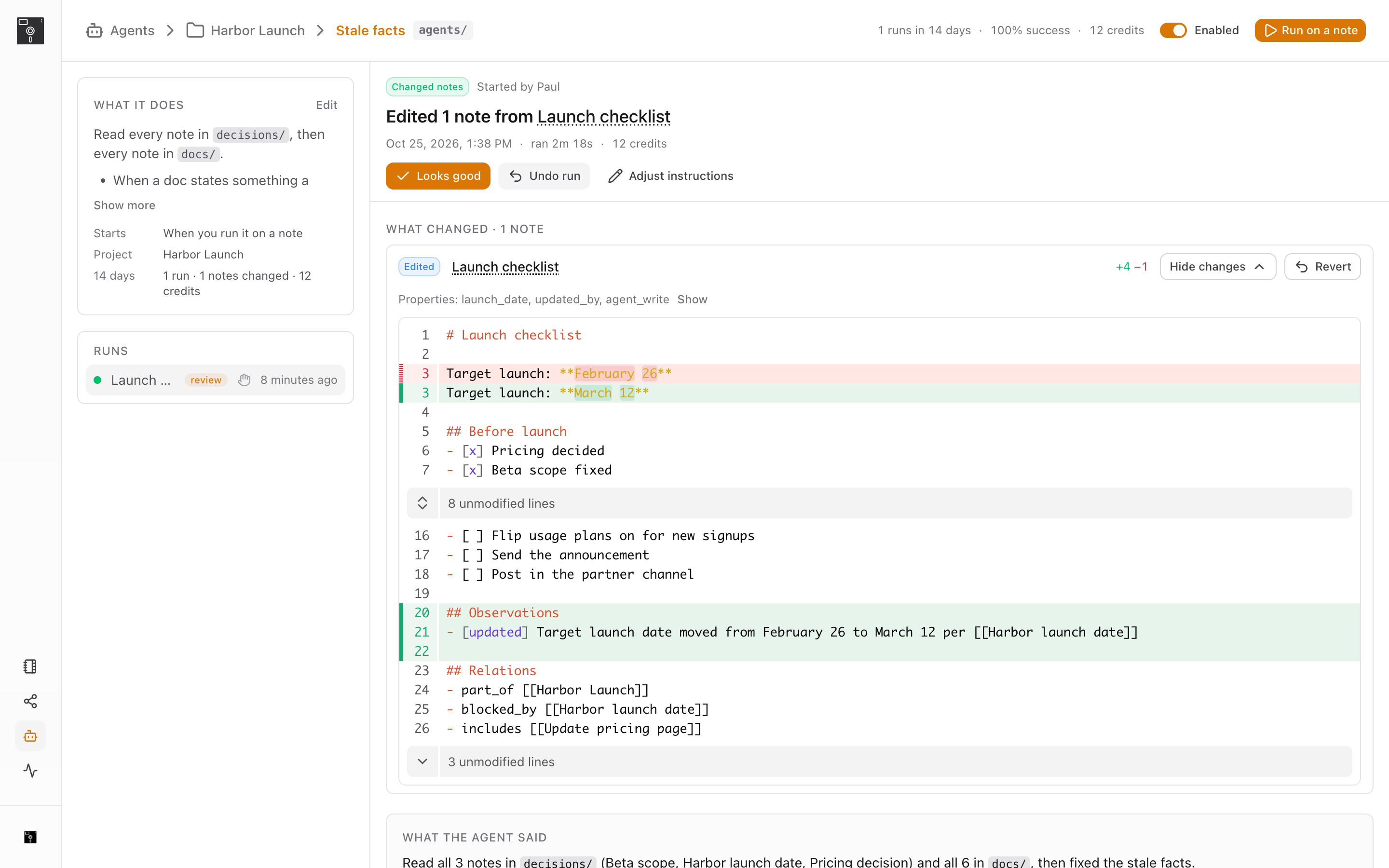Click the review tag on Launch run
Screen dimensions: 1389x868
point(205,380)
